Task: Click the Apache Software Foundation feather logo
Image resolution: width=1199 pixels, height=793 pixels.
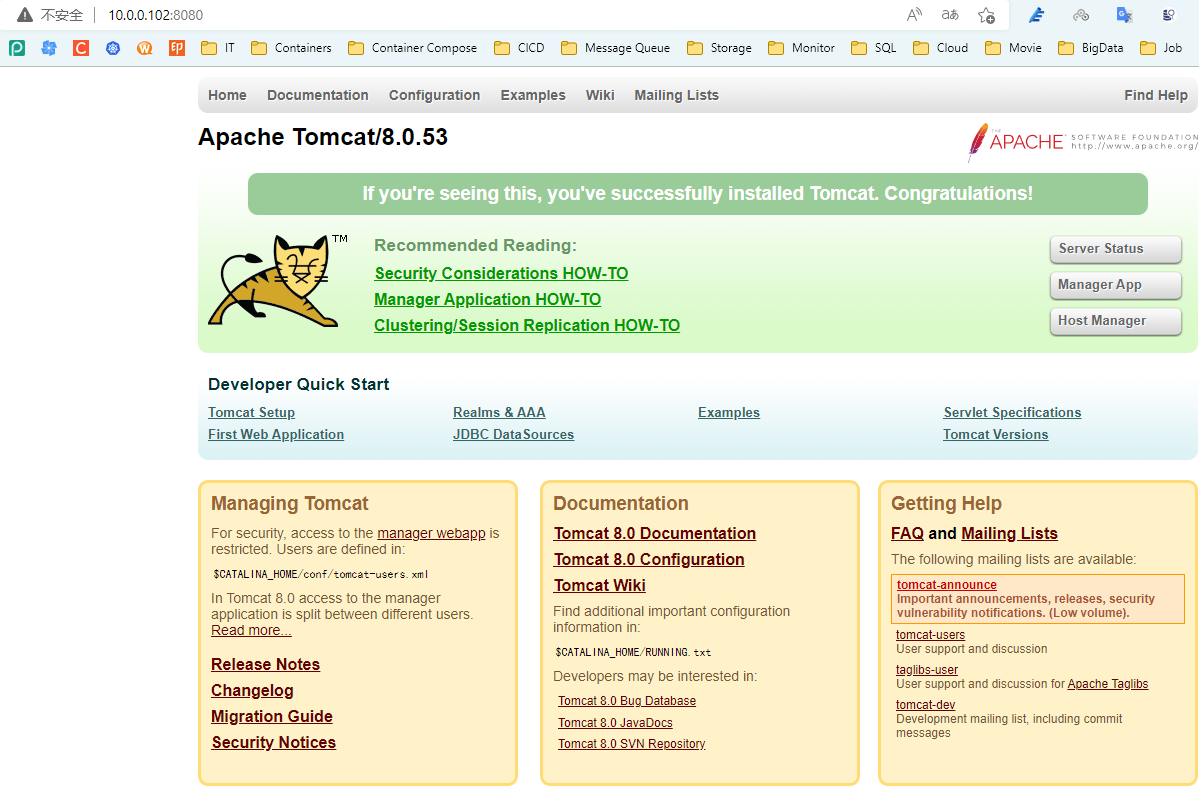Action: tap(1081, 142)
